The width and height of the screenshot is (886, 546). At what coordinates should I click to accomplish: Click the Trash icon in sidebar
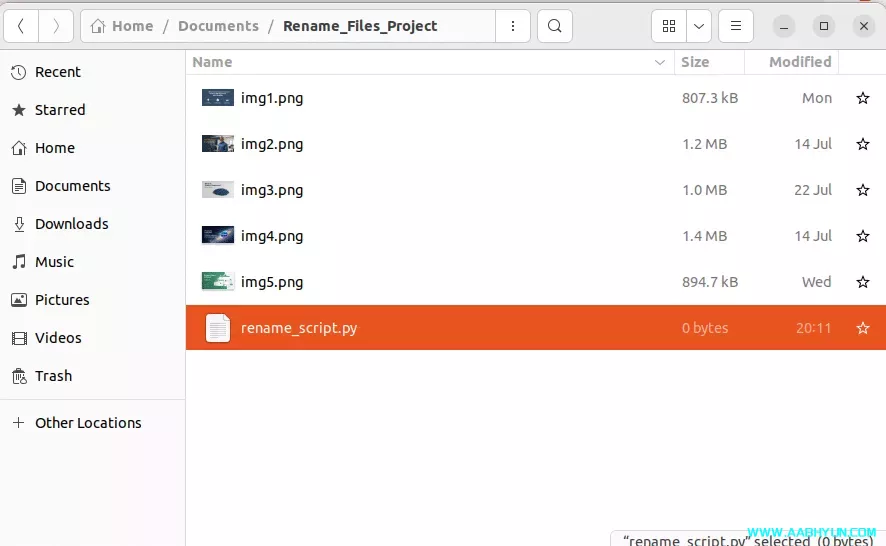[x=18, y=376]
